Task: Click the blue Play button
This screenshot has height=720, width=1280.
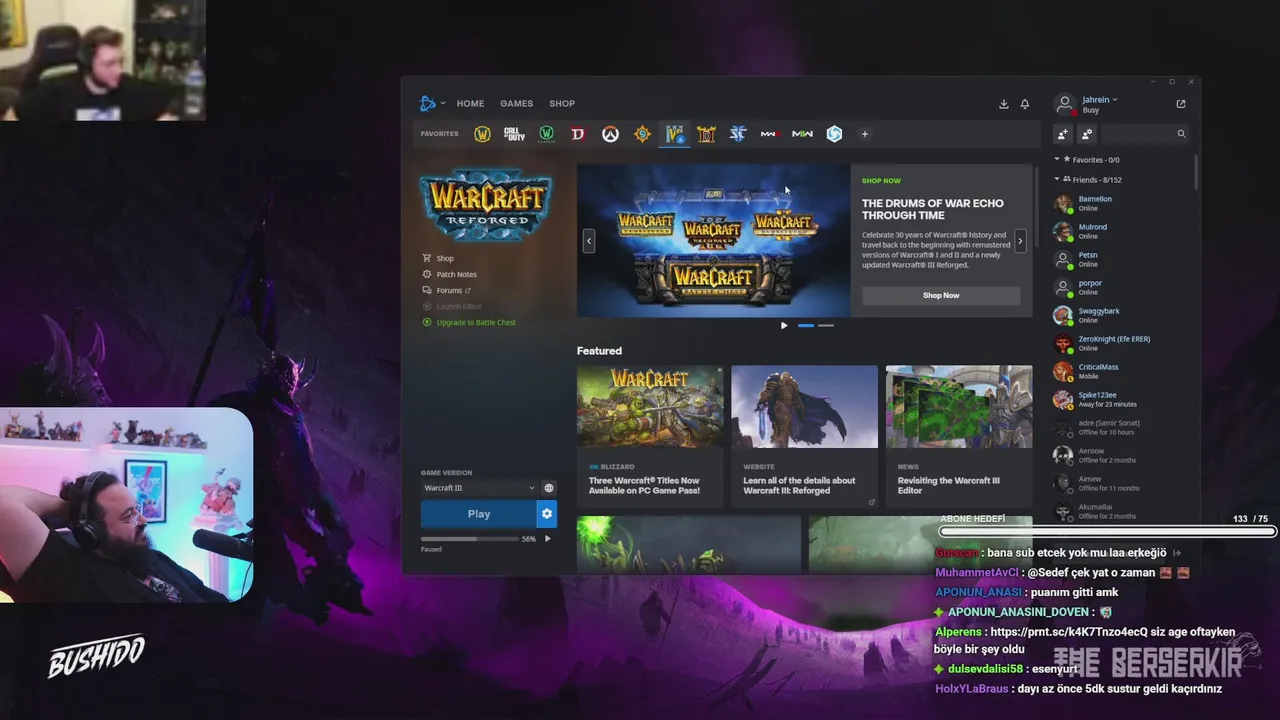Action: pyautogui.click(x=478, y=514)
